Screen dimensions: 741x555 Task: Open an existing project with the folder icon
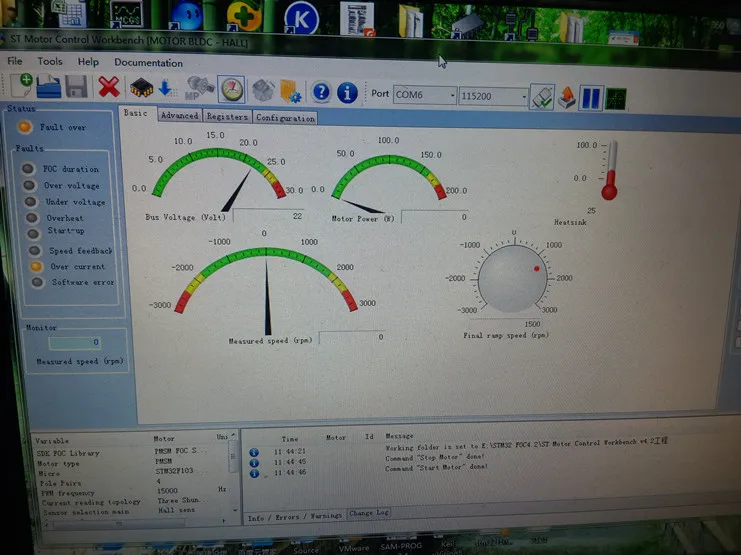point(48,87)
